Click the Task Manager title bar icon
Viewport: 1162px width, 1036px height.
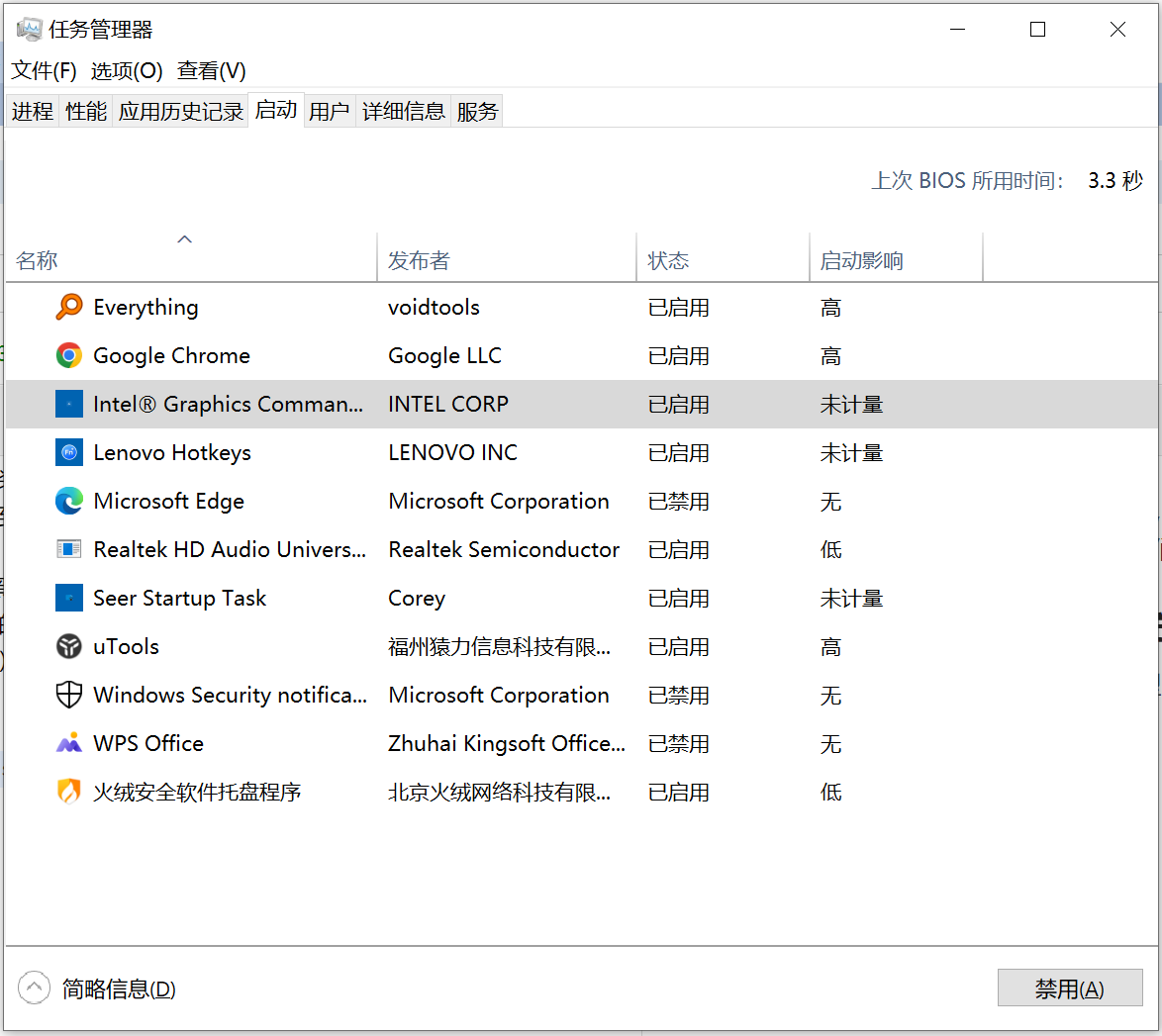[29, 29]
